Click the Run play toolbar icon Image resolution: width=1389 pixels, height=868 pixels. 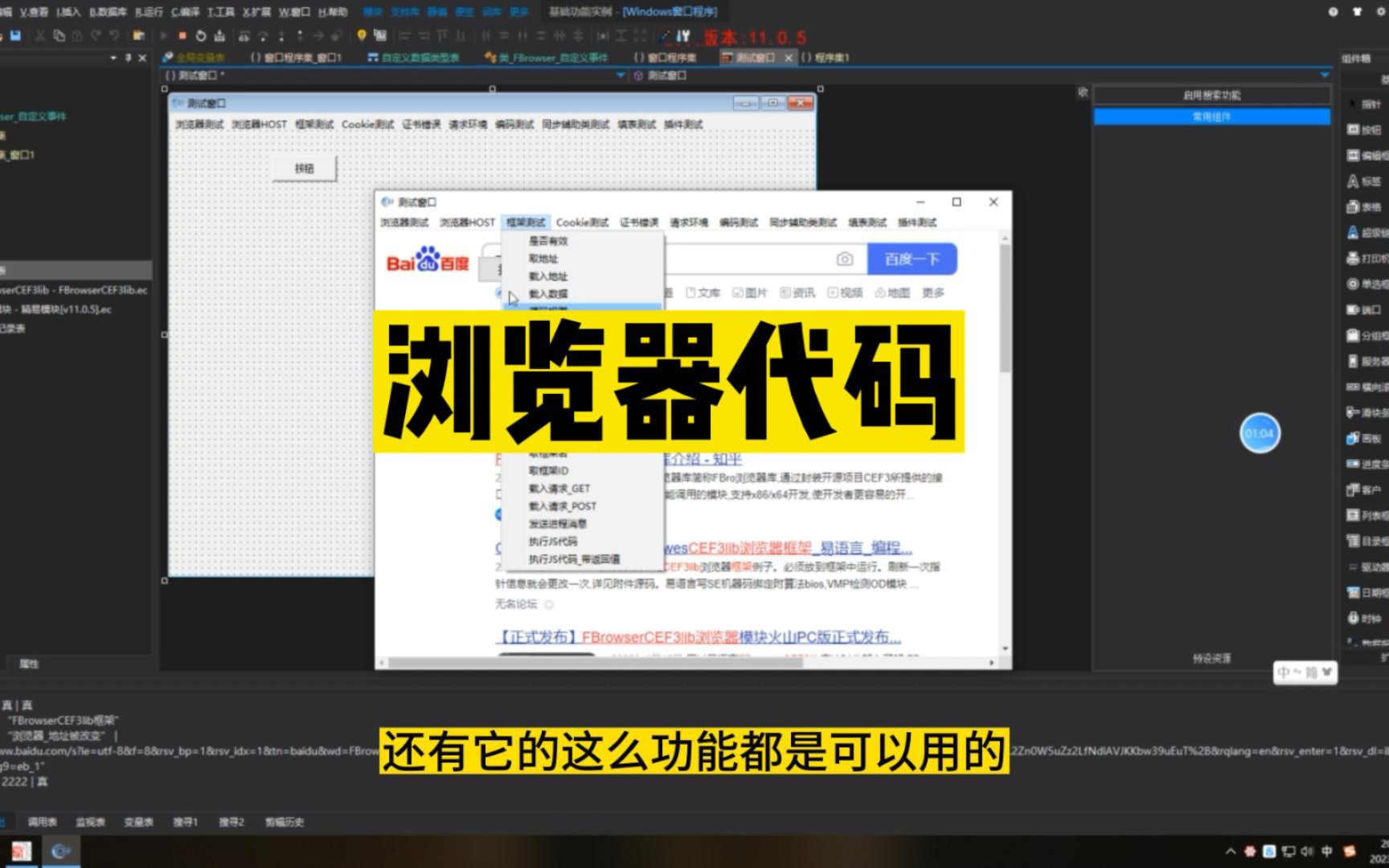[x=163, y=35]
